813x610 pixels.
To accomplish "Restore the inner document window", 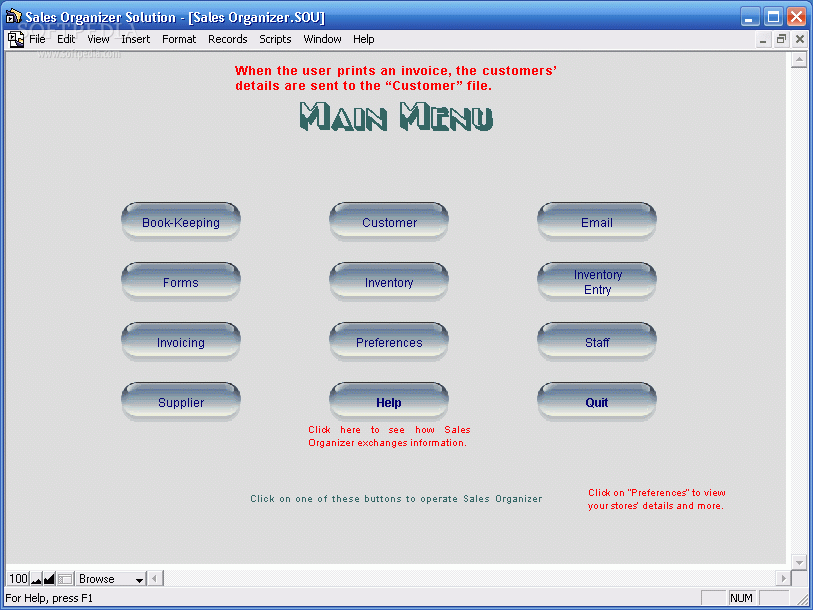I will (x=781, y=40).
